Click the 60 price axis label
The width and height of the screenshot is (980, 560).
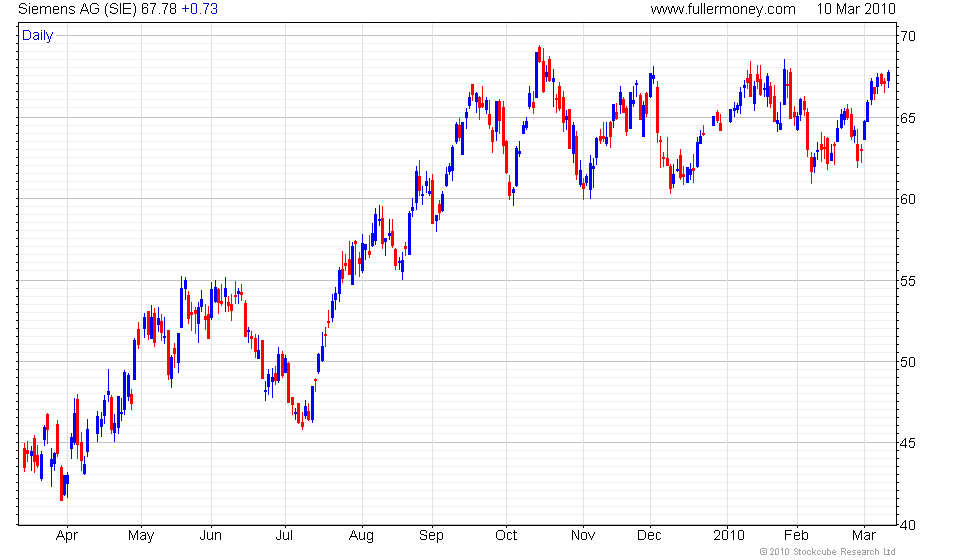pos(908,199)
